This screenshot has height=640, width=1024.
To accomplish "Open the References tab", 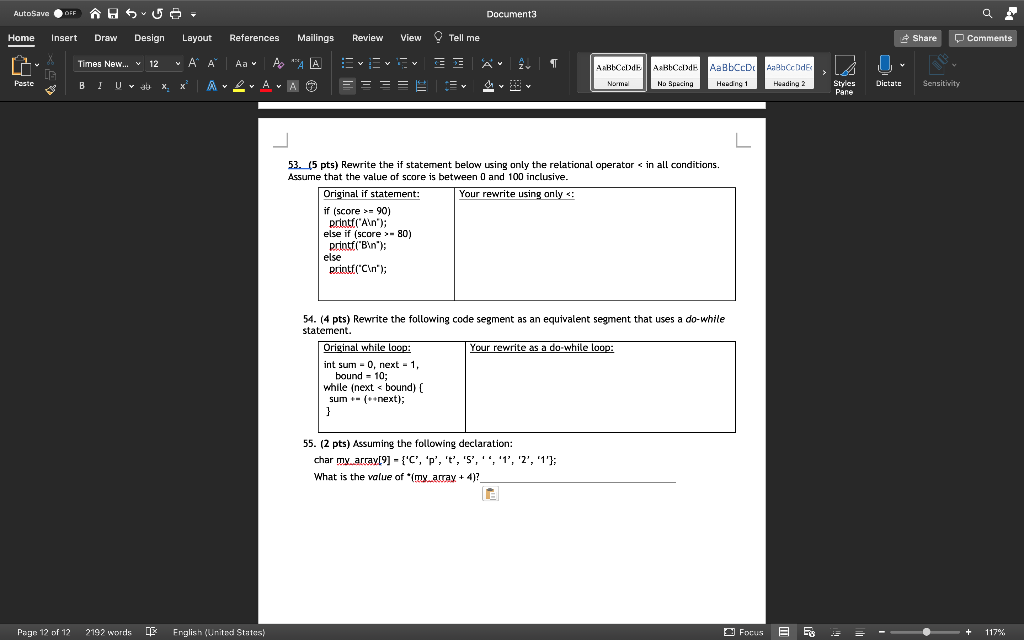I will coord(254,38).
